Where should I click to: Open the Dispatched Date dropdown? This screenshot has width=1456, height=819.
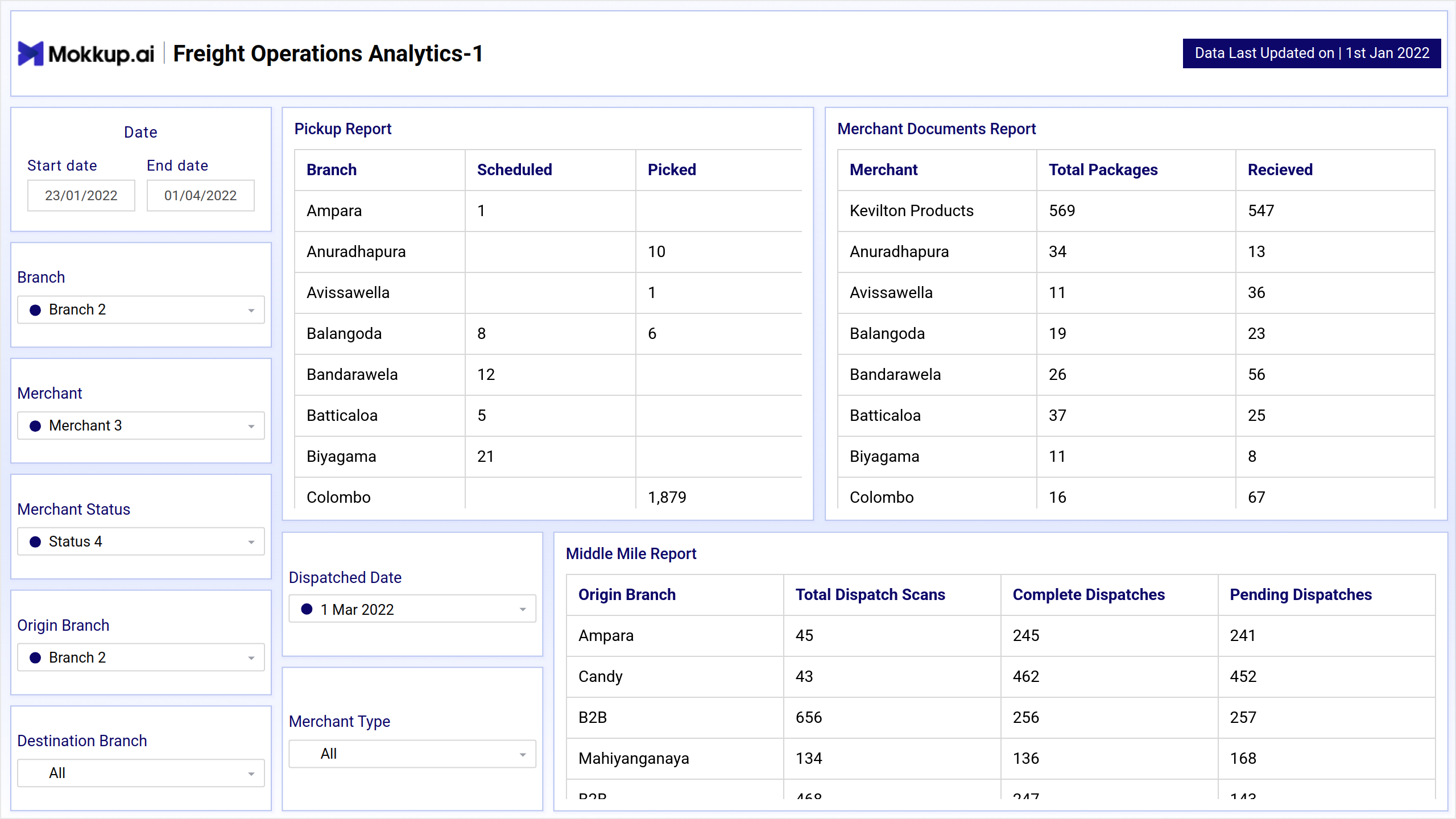[x=412, y=610]
